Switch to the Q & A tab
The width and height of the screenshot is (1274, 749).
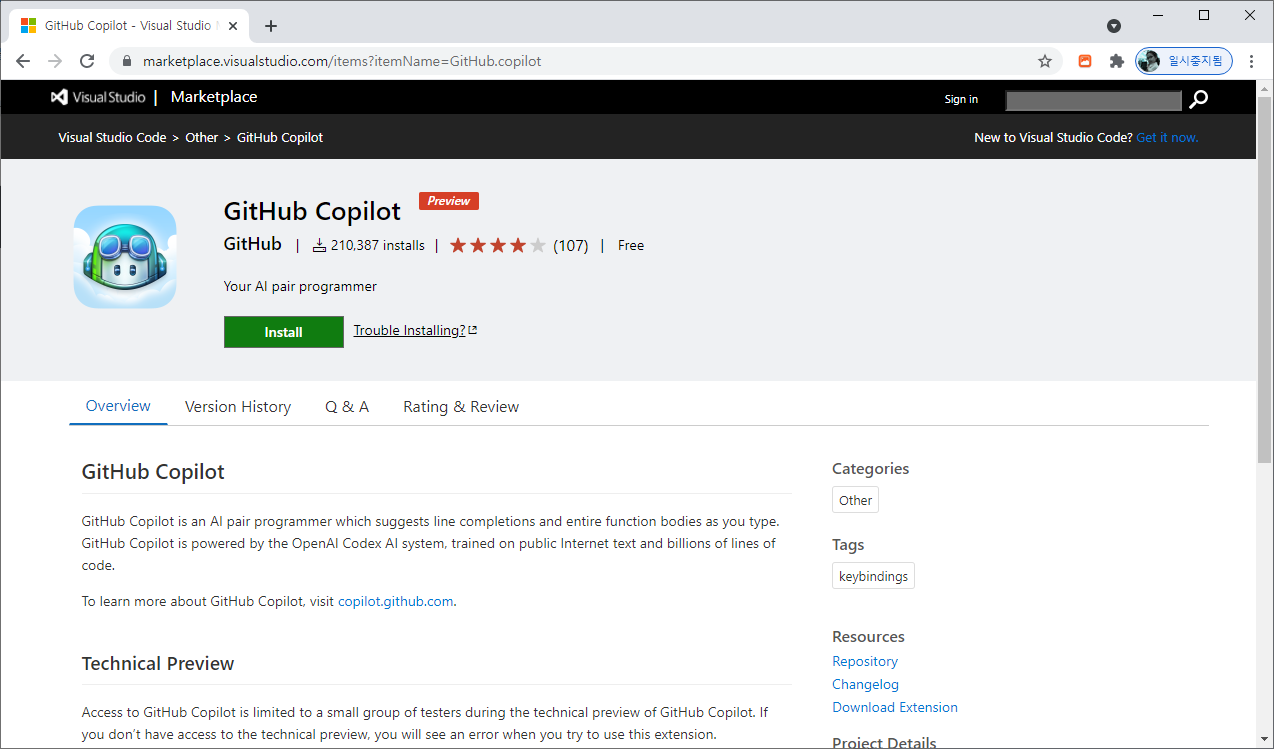347,407
